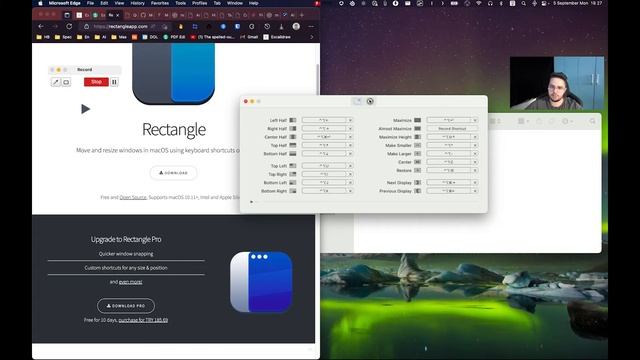Open a new Edge tab
Viewport: 640px width, 360px height.
(x=302, y=15)
